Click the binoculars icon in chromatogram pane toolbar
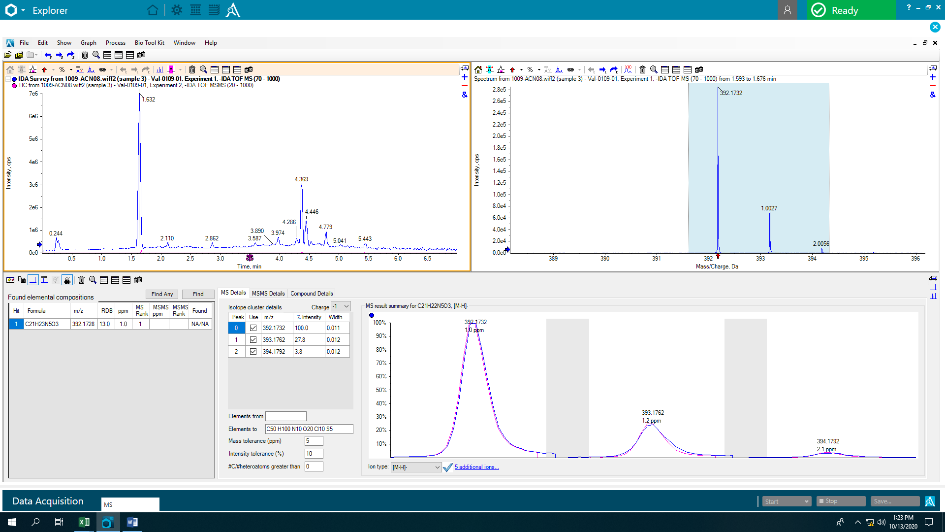 [249, 70]
